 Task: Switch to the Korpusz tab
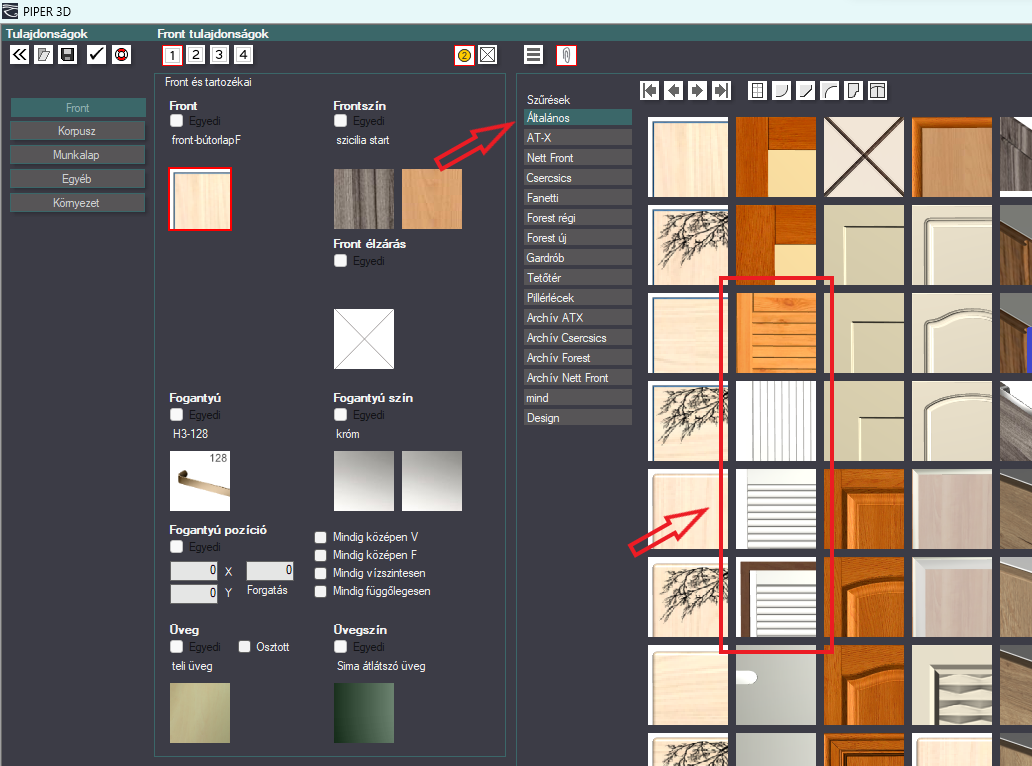[78, 131]
